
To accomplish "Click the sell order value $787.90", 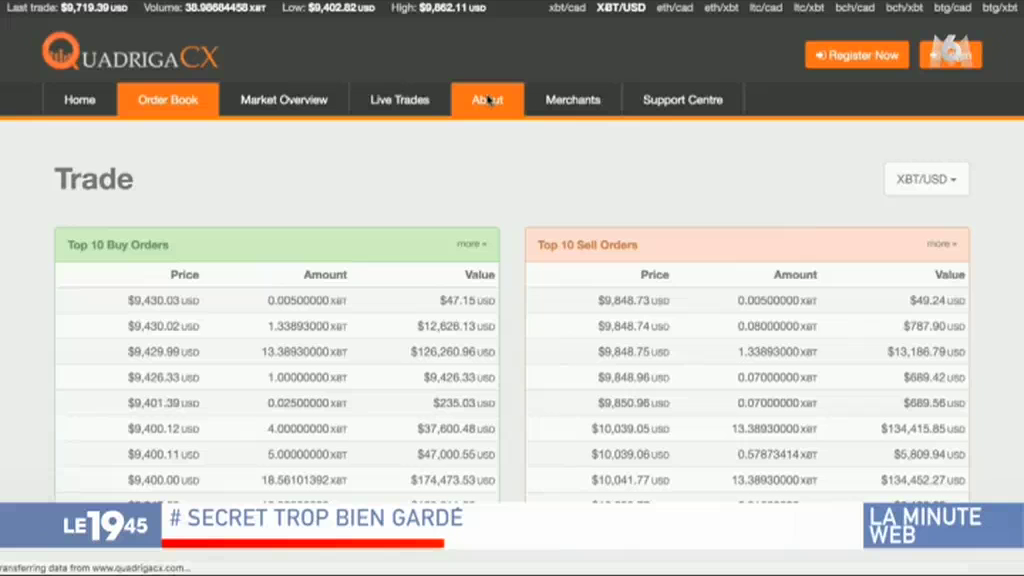I will tap(934, 326).
